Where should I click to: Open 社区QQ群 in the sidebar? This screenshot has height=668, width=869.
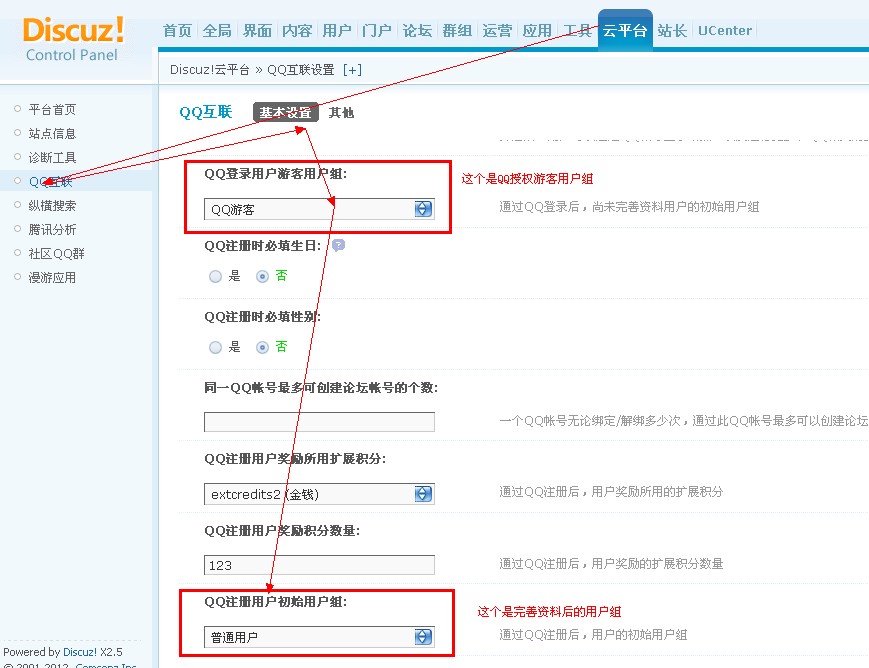tap(57, 254)
